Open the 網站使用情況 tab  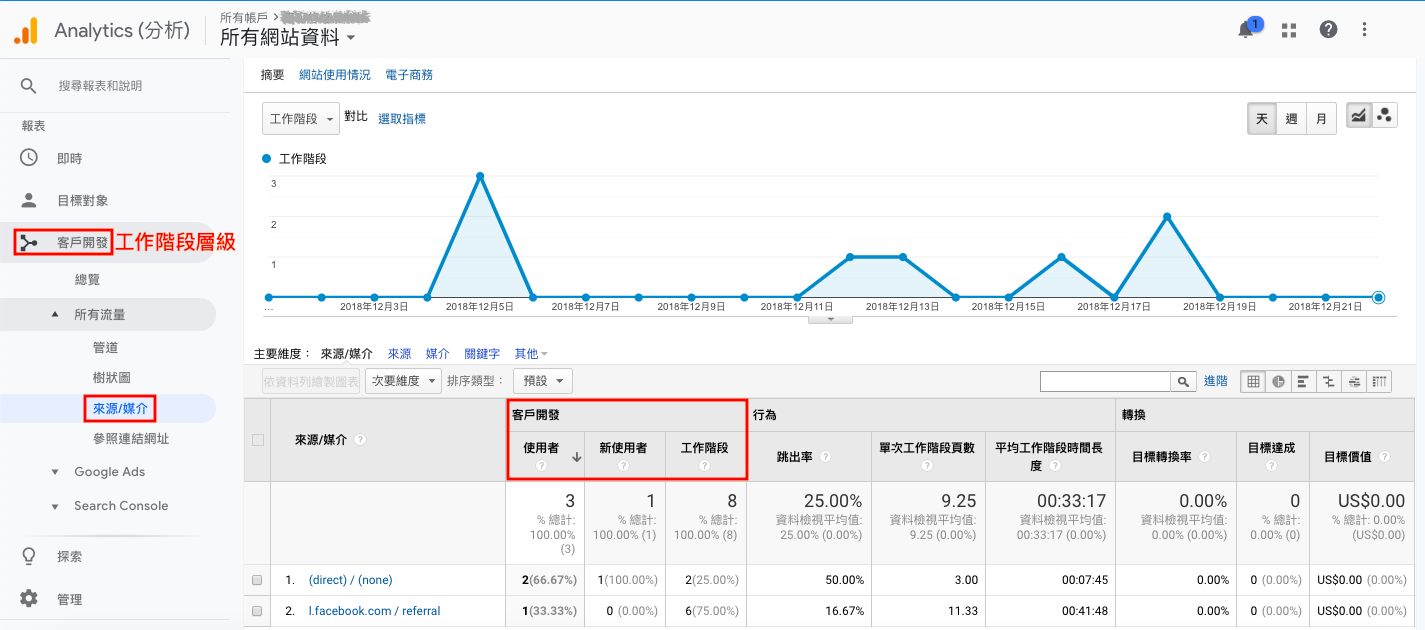tap(335, 74)
